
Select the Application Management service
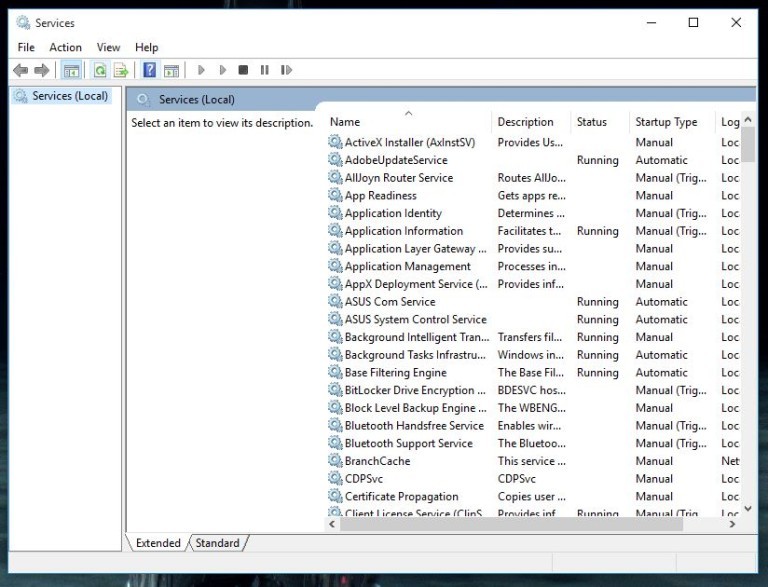pyautogui.click(x=533, y=266)
